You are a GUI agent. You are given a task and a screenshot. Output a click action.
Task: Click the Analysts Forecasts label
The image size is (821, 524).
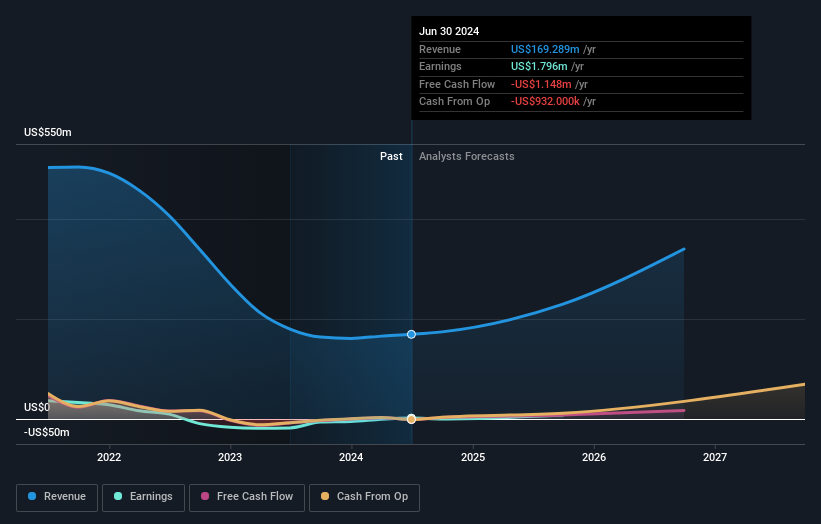click(467, 156)
